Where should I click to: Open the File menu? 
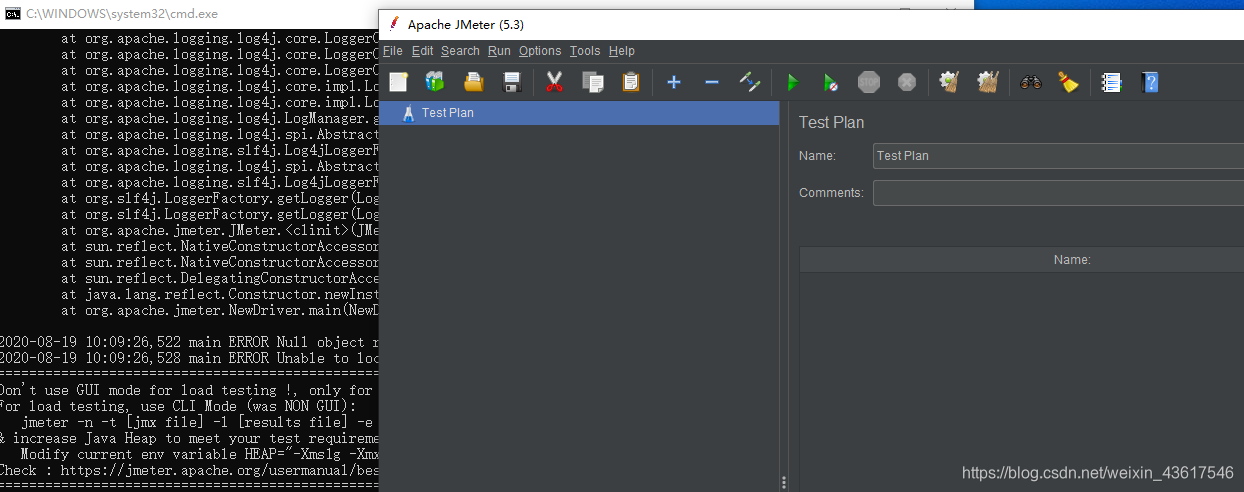tap(393, 51)
